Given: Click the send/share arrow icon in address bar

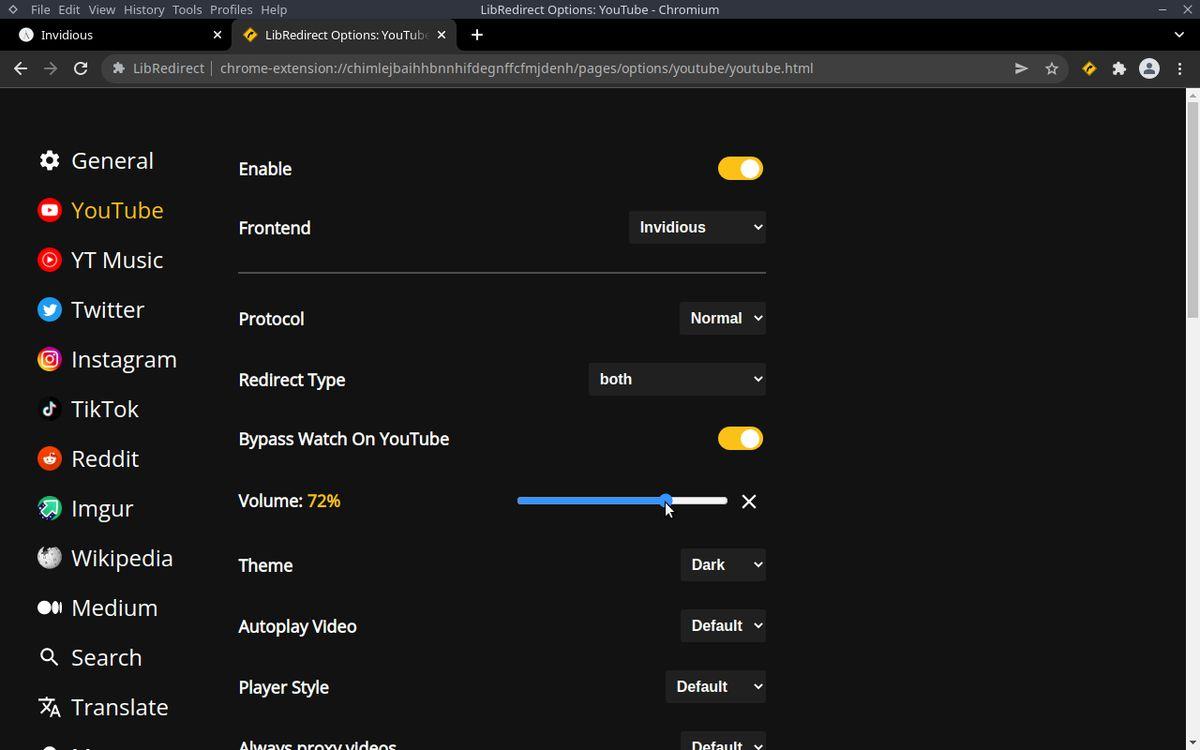Looking at the screenshot, I should click(x=1021, y=68).
